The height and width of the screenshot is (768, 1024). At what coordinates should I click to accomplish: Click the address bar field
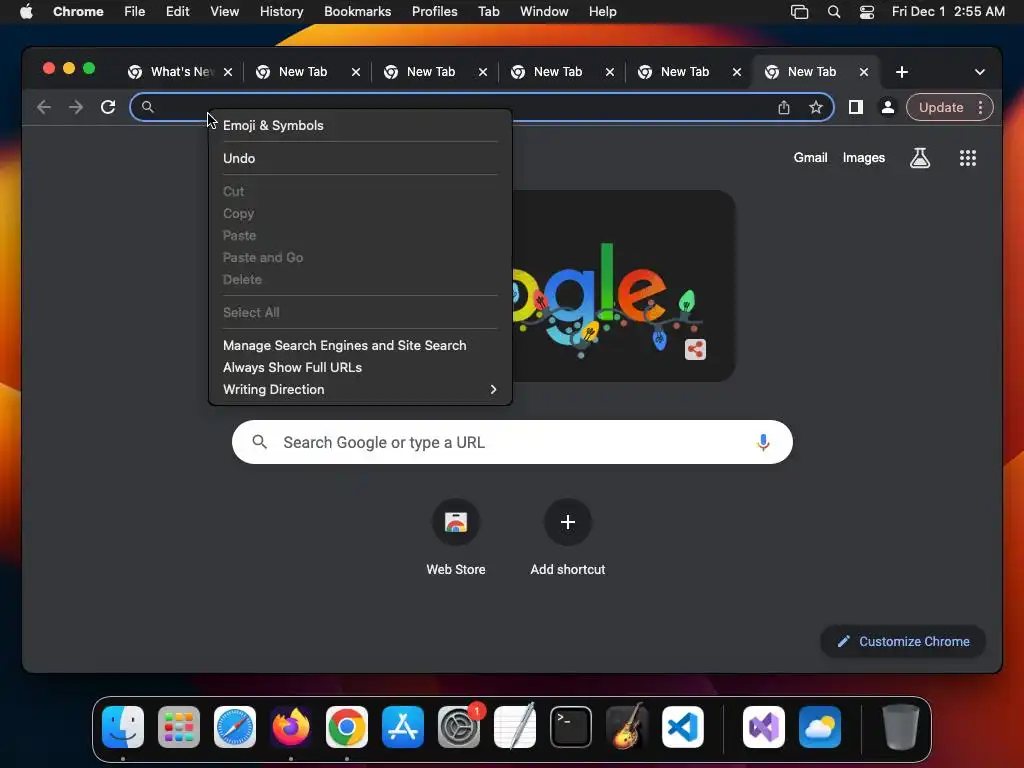click(482, 107)
